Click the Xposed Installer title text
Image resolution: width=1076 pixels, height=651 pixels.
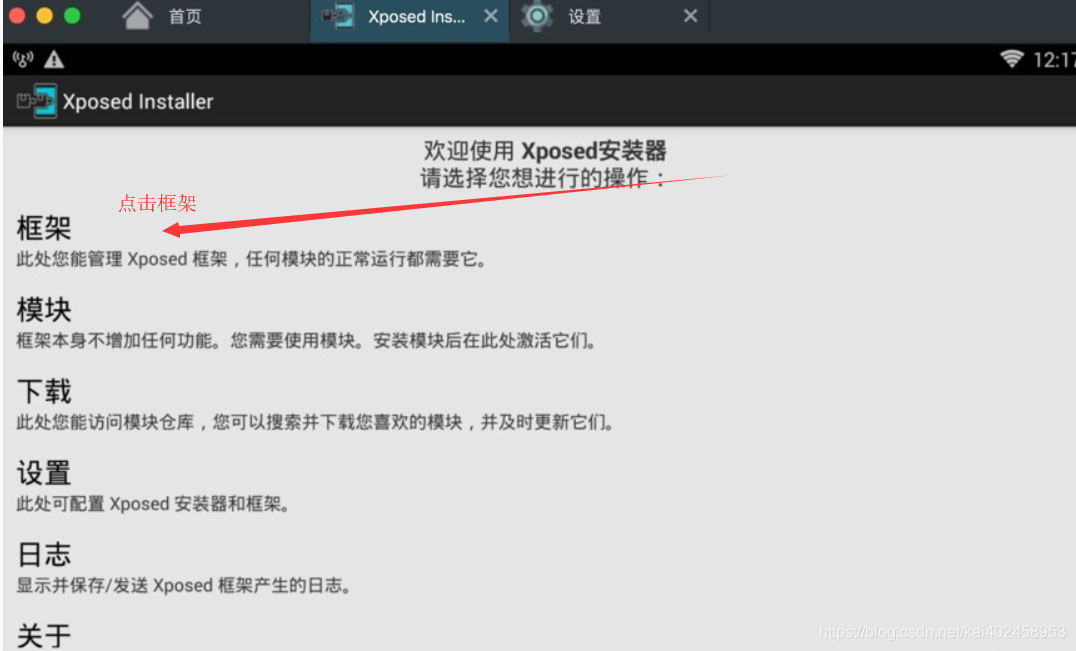click(x=138, y=102)
